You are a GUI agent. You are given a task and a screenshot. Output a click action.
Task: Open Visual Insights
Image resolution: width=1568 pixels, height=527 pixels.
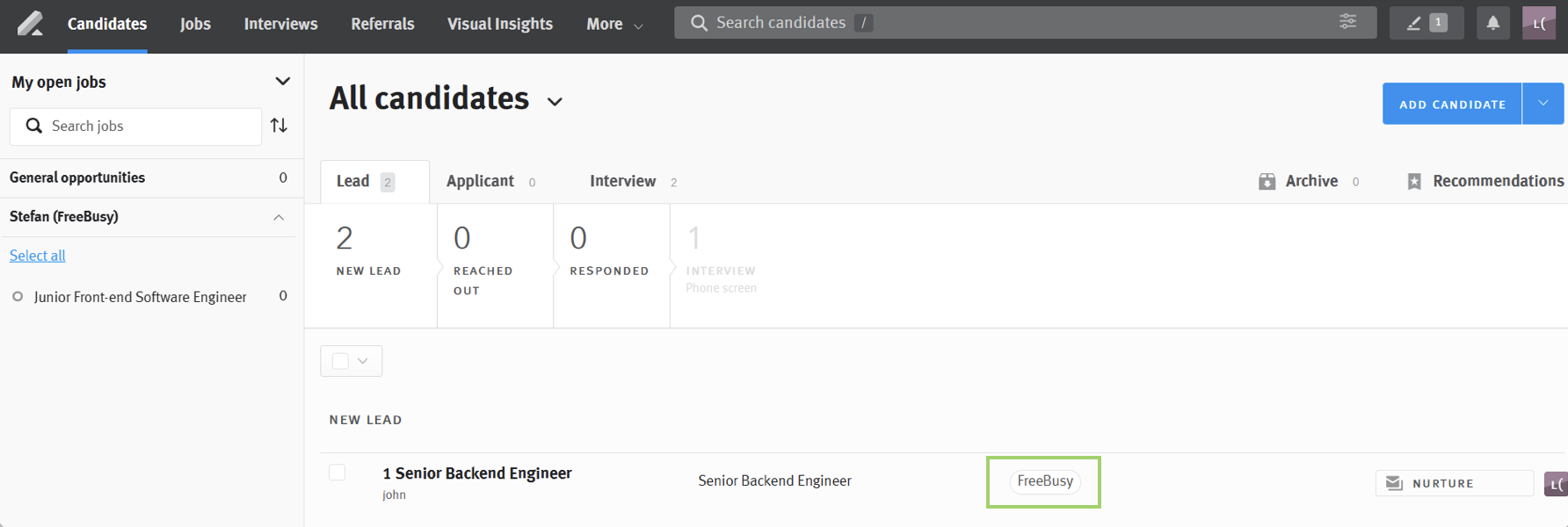(500, 24)
